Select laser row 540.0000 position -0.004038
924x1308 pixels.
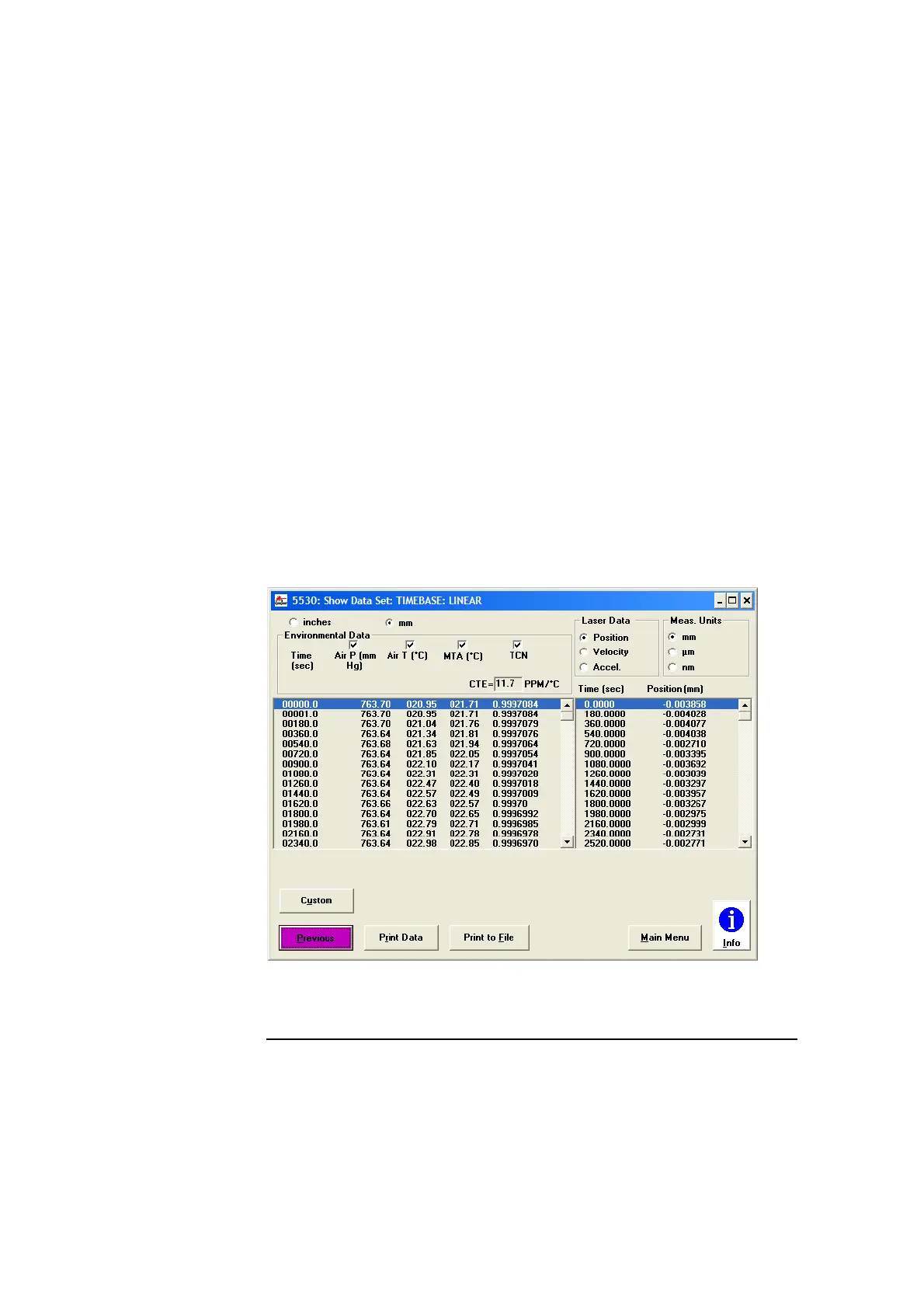tap(657, 734)
